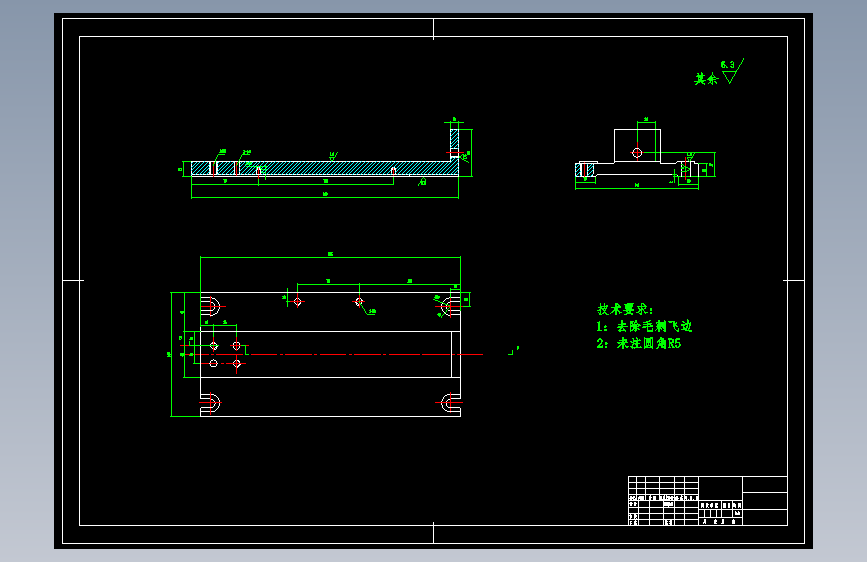Select the hatched vertical flange in the front view

tap(454, 145)
